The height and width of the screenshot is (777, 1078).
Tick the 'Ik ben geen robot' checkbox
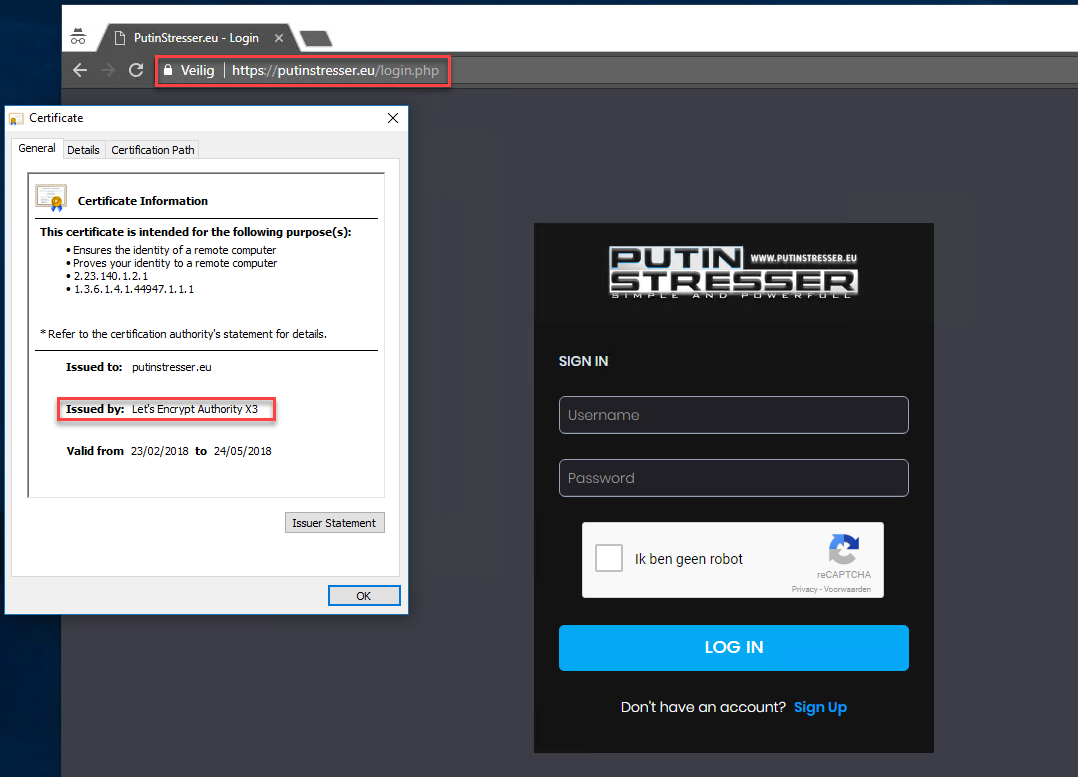click(609, 558)
